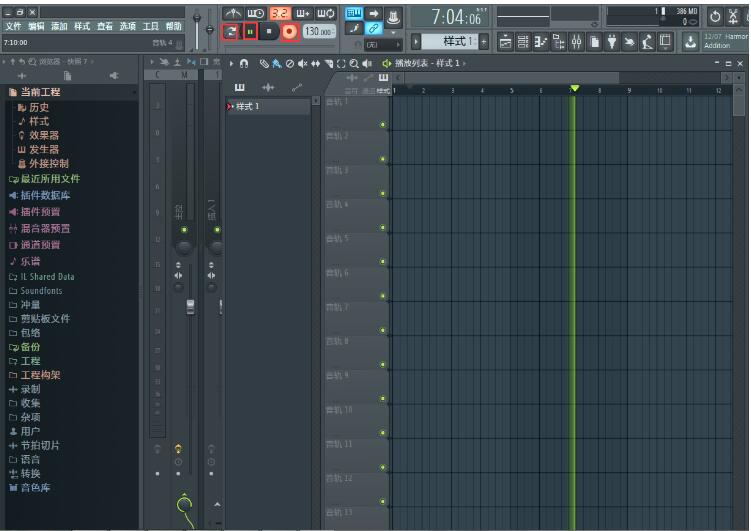Open the 查看 menu

[x=105, y=26]
